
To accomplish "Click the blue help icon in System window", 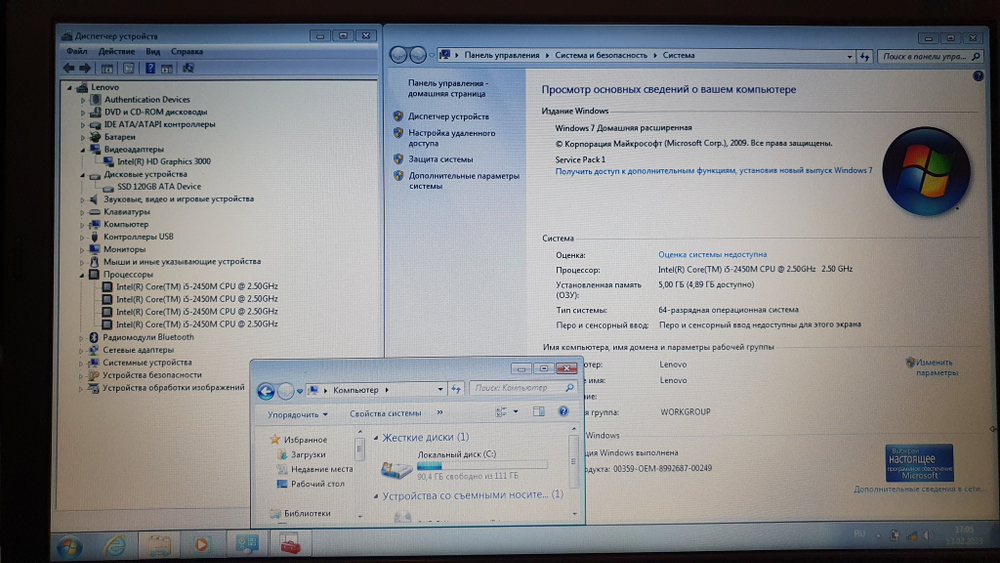I will [x=978, y=76].
